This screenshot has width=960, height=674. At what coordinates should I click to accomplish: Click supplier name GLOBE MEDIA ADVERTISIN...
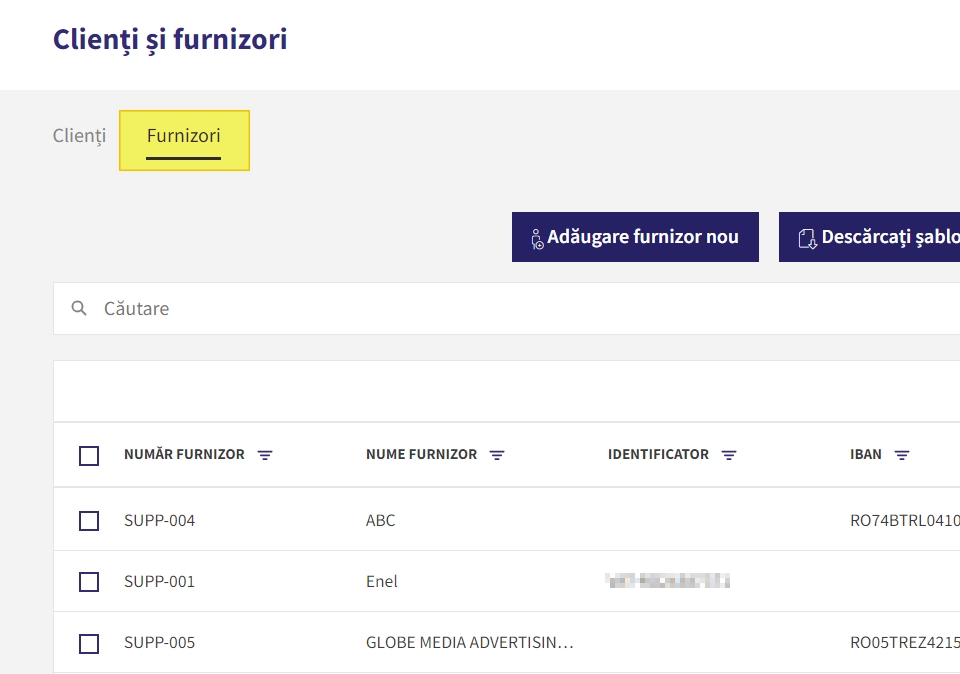tap(470, 643)
